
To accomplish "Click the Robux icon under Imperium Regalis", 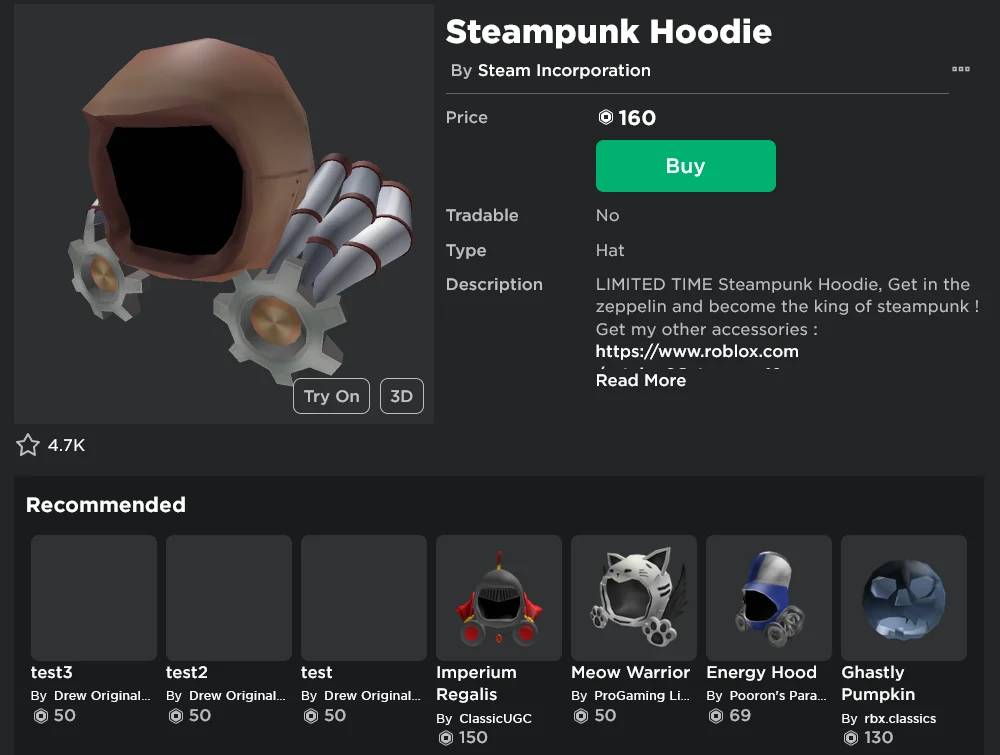I will tap(446, 737).
